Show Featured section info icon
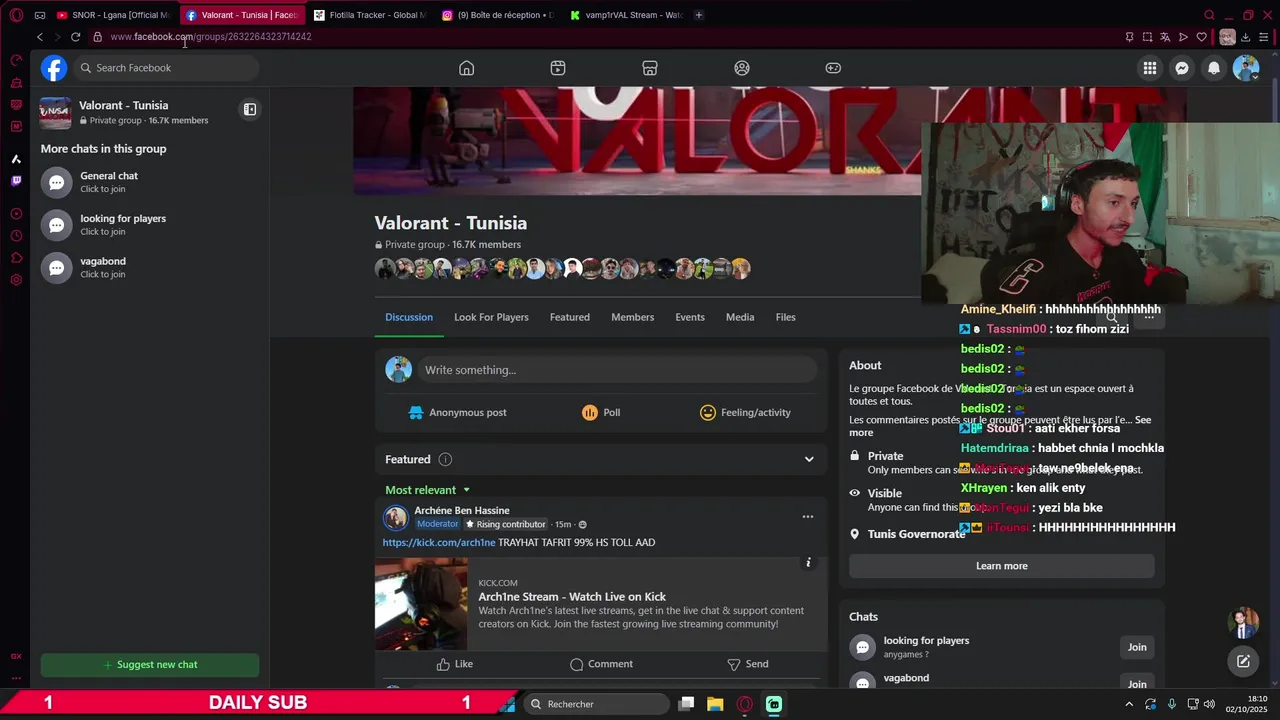1280x720 pixels. click(x=445, y=459)
